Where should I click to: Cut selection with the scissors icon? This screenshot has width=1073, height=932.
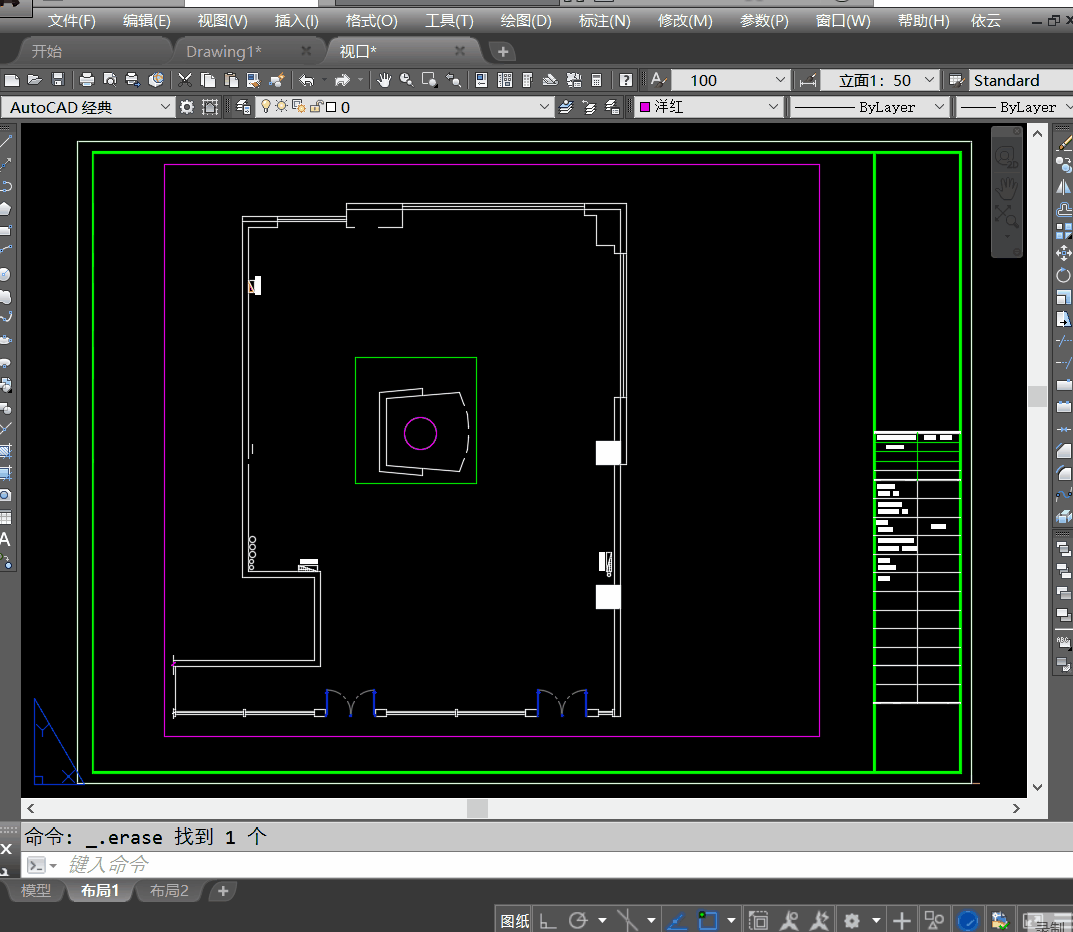click(x=185, y=80)
